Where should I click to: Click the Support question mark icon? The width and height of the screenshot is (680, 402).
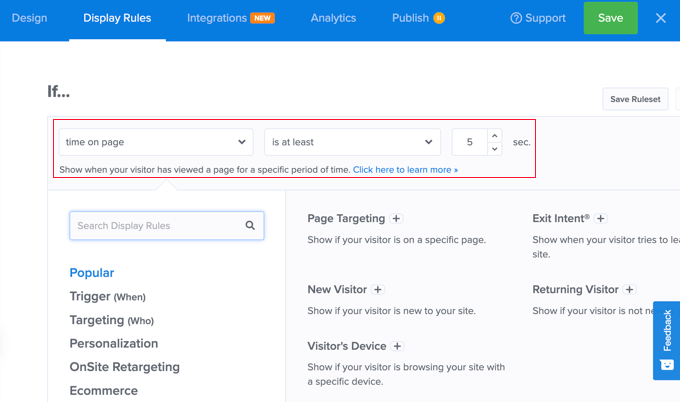tap(516, 18)
